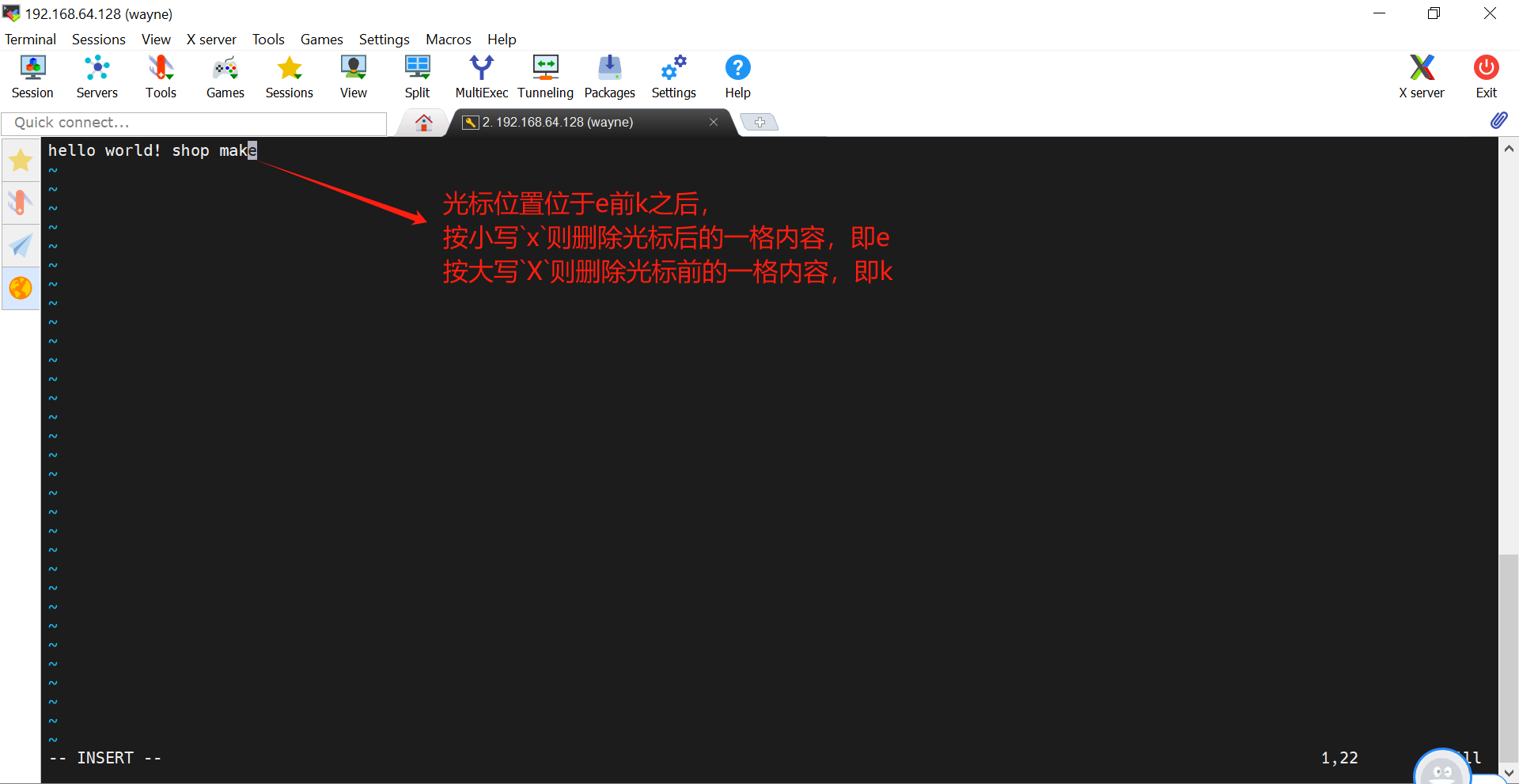The width and height of the screenshot is (1519, 784).
Task: Click the red Exit power icon
Action: coord(1487,77)
